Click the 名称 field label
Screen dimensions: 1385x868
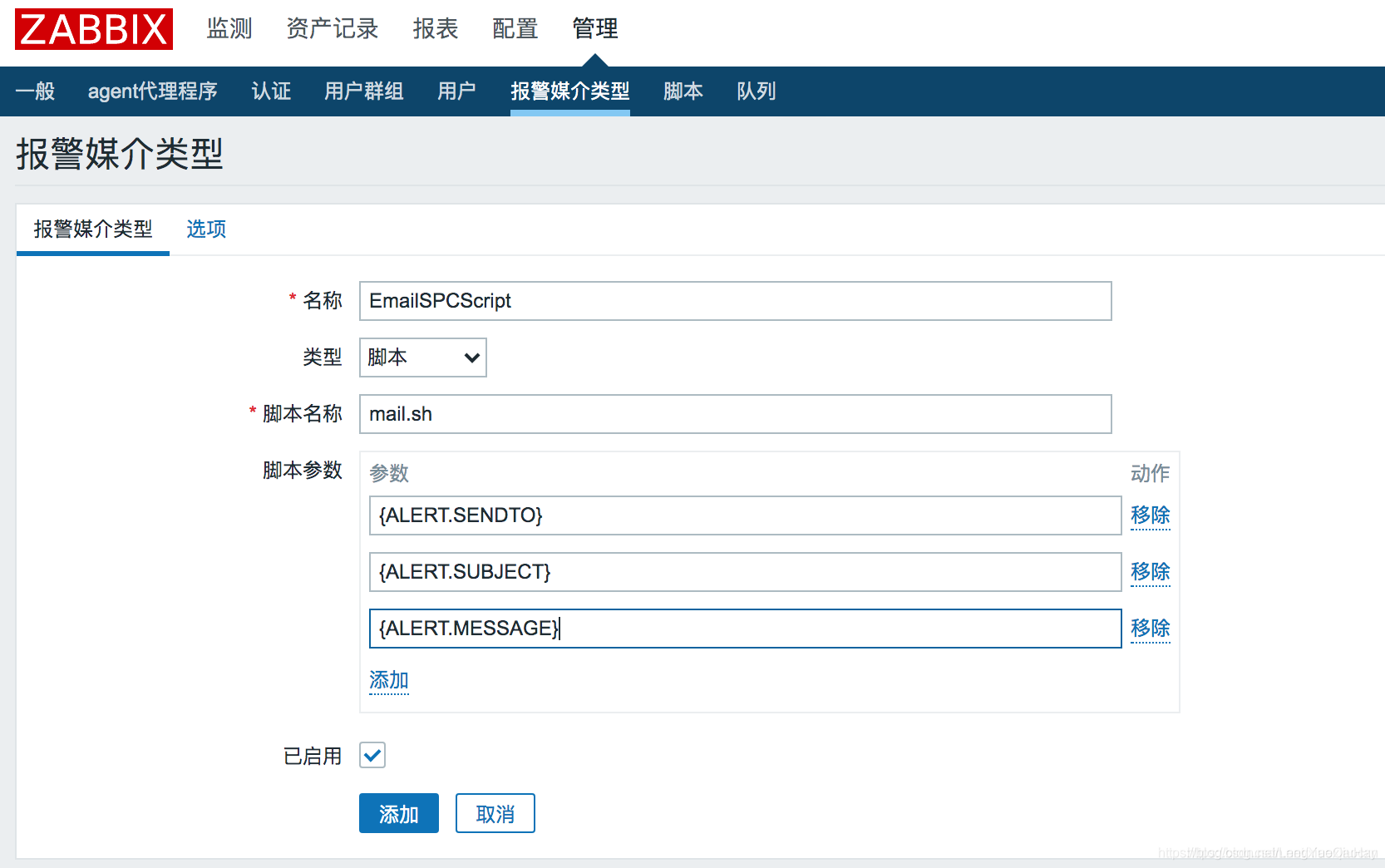(323, 300)
